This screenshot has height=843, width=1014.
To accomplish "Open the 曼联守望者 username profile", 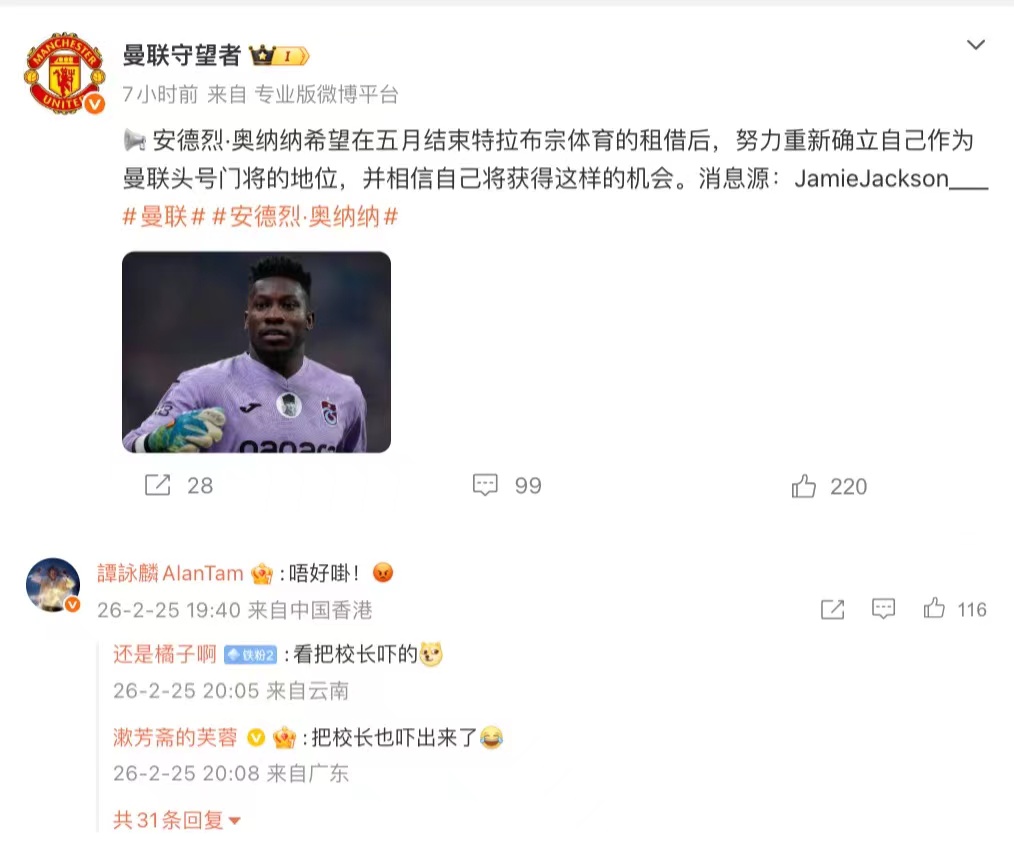I will tap(182, 56).
